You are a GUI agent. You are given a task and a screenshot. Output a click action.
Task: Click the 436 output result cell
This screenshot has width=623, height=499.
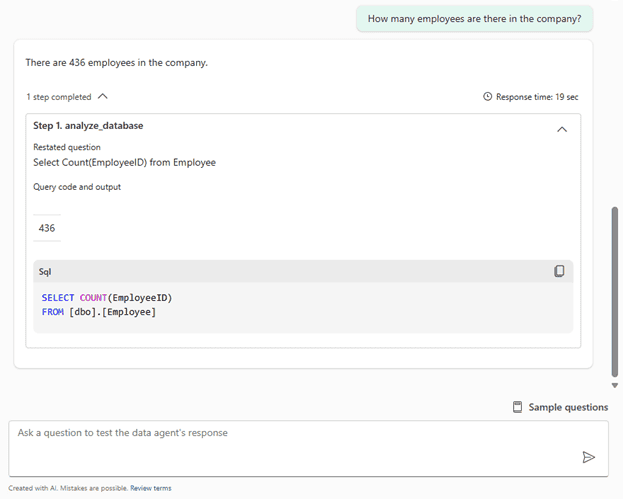click(47, 228)
